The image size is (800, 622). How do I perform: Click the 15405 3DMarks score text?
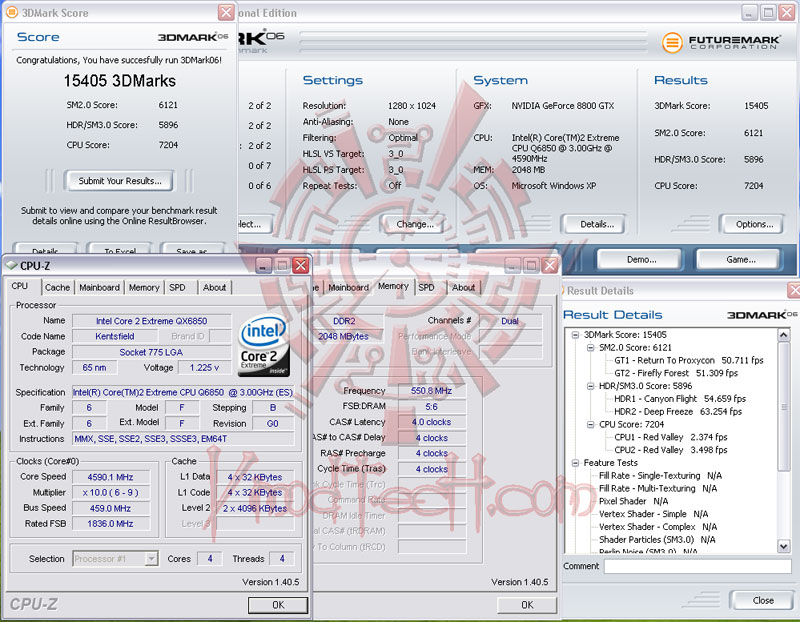click(119, 81)
